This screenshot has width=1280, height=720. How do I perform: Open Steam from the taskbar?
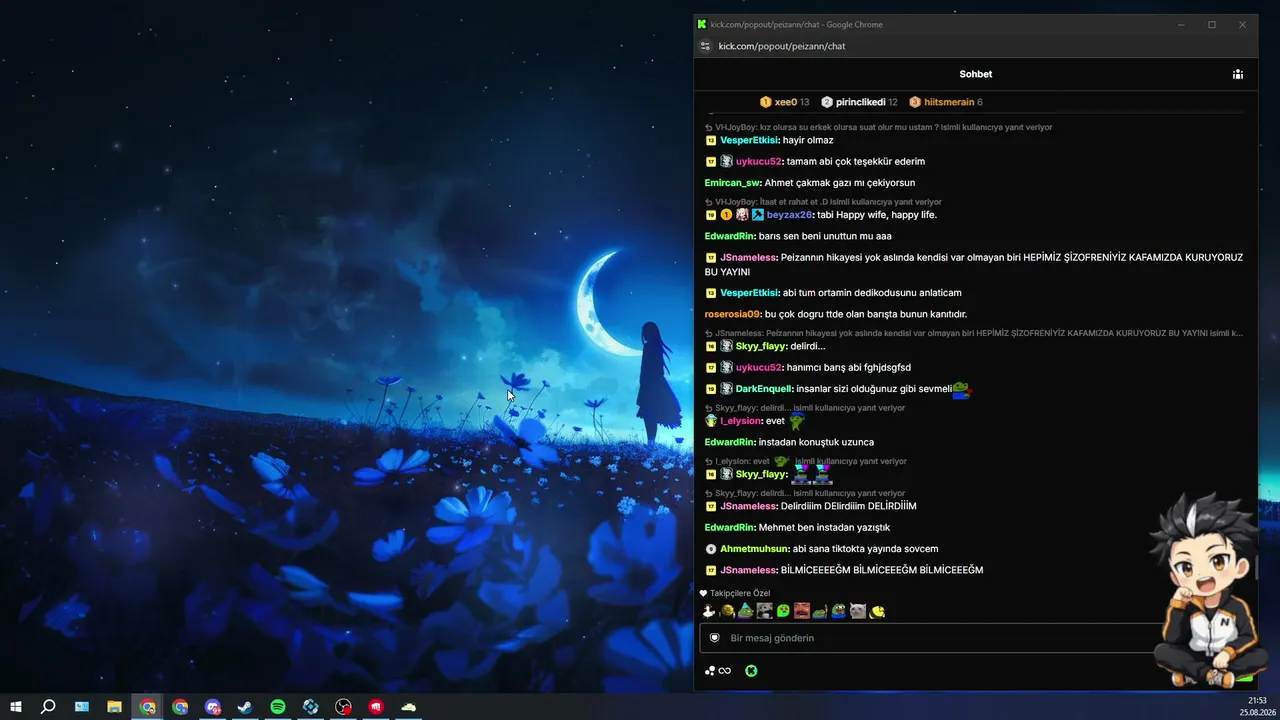click(245, 707)
